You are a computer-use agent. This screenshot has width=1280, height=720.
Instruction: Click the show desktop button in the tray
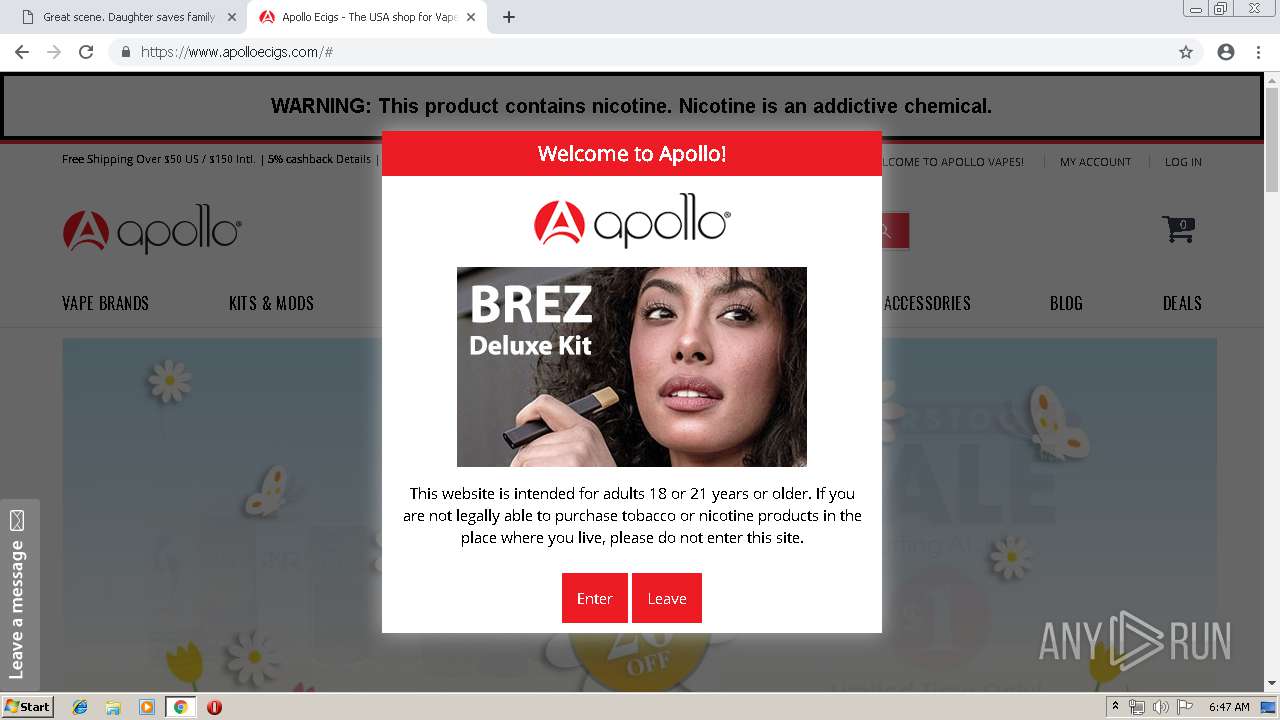point(1268,707)
